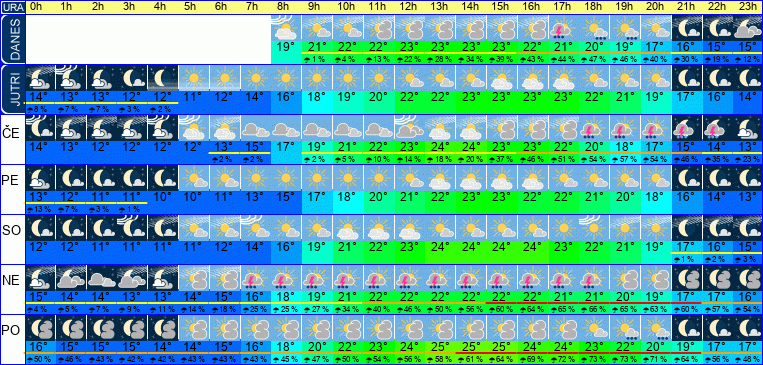
Task: Click the ČE 18h thunderstorm icon
Action: [x=594, y=128]
